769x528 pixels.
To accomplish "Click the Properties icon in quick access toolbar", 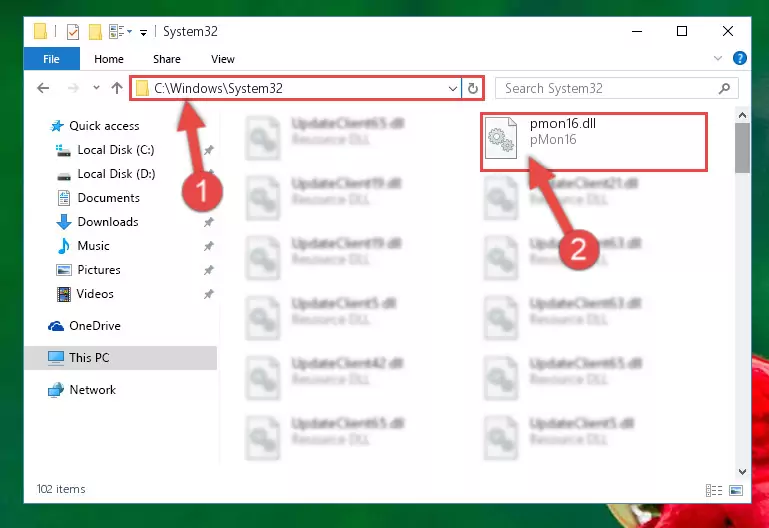I will 73,32.
